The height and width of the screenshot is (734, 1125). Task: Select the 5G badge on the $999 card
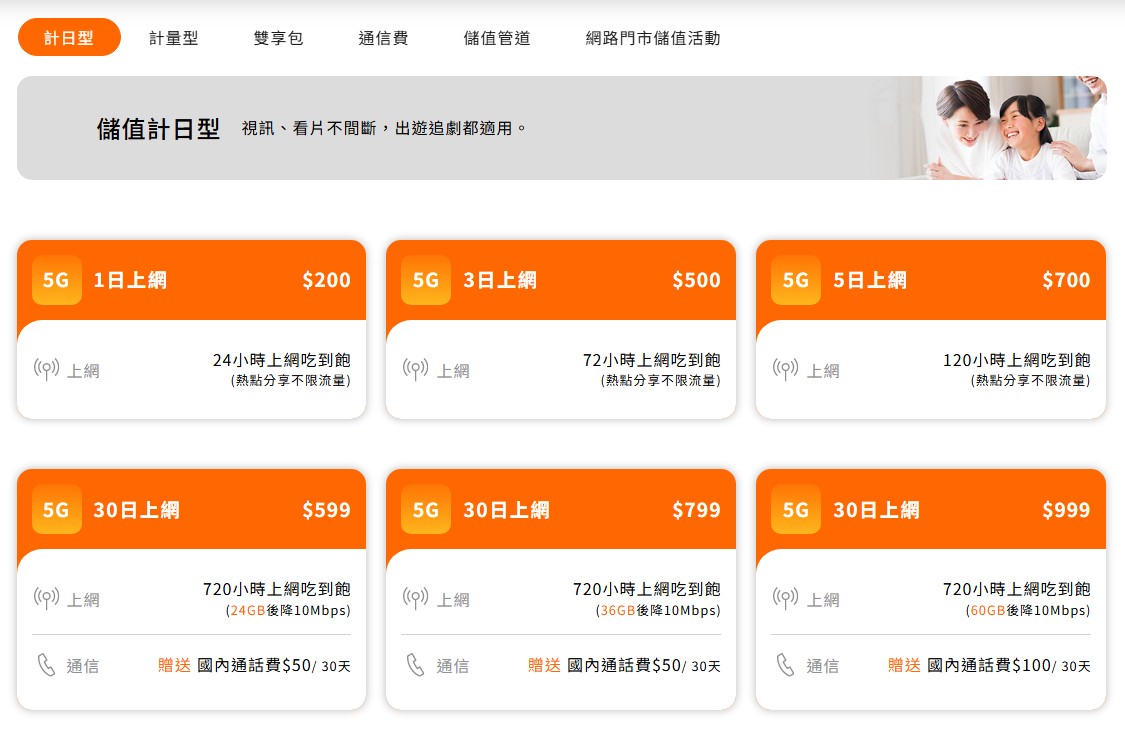pyautogui.click(x=796, y=510)
